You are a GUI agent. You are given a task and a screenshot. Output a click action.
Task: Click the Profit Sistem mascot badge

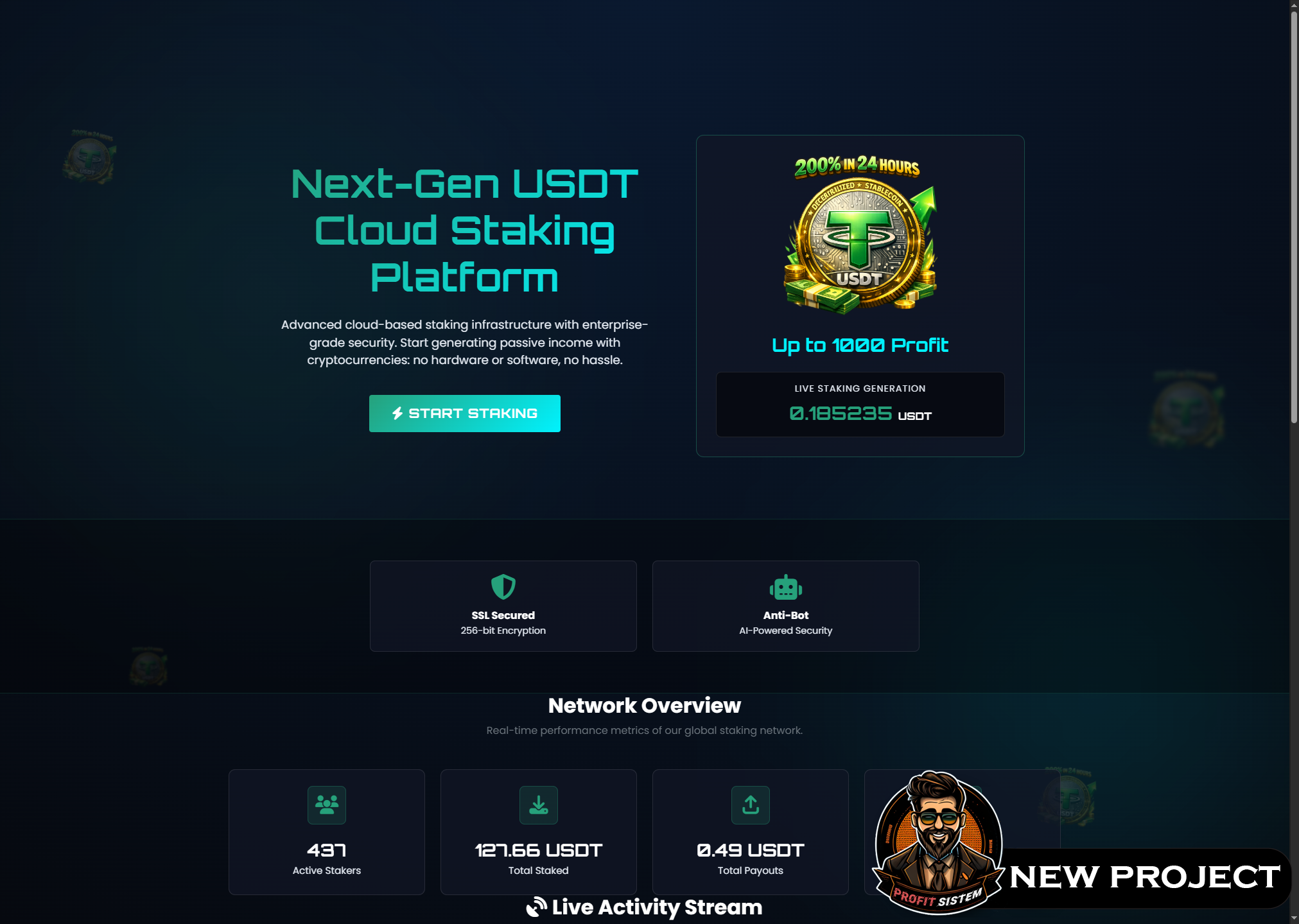pyautogui.click(x=938, y=842)
